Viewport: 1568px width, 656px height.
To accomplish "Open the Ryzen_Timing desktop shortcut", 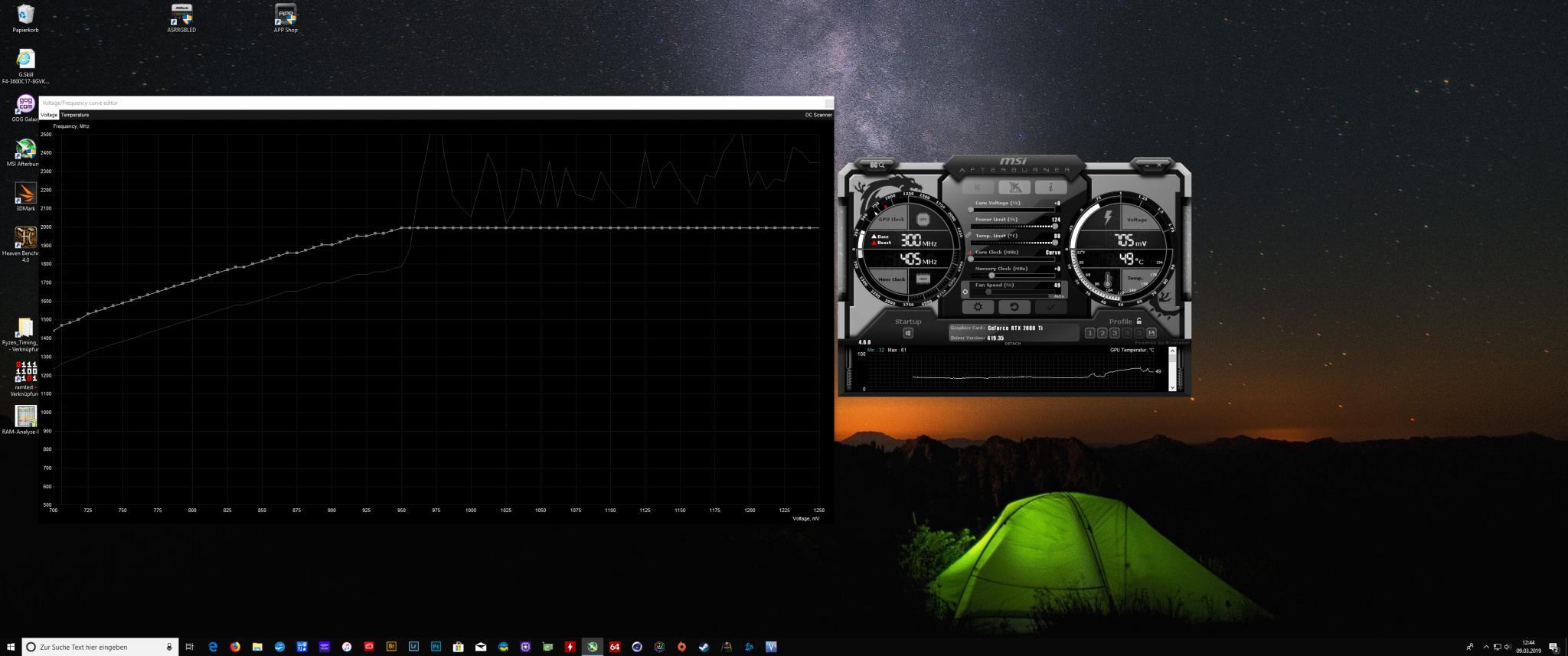I will pyautogui.click(x=24, y=335).
